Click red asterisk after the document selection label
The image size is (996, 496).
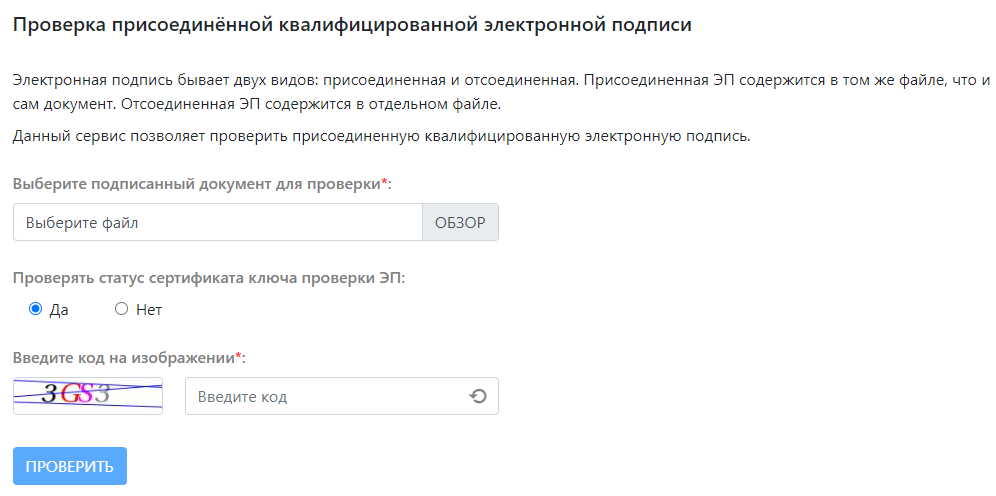coord(386,183)
